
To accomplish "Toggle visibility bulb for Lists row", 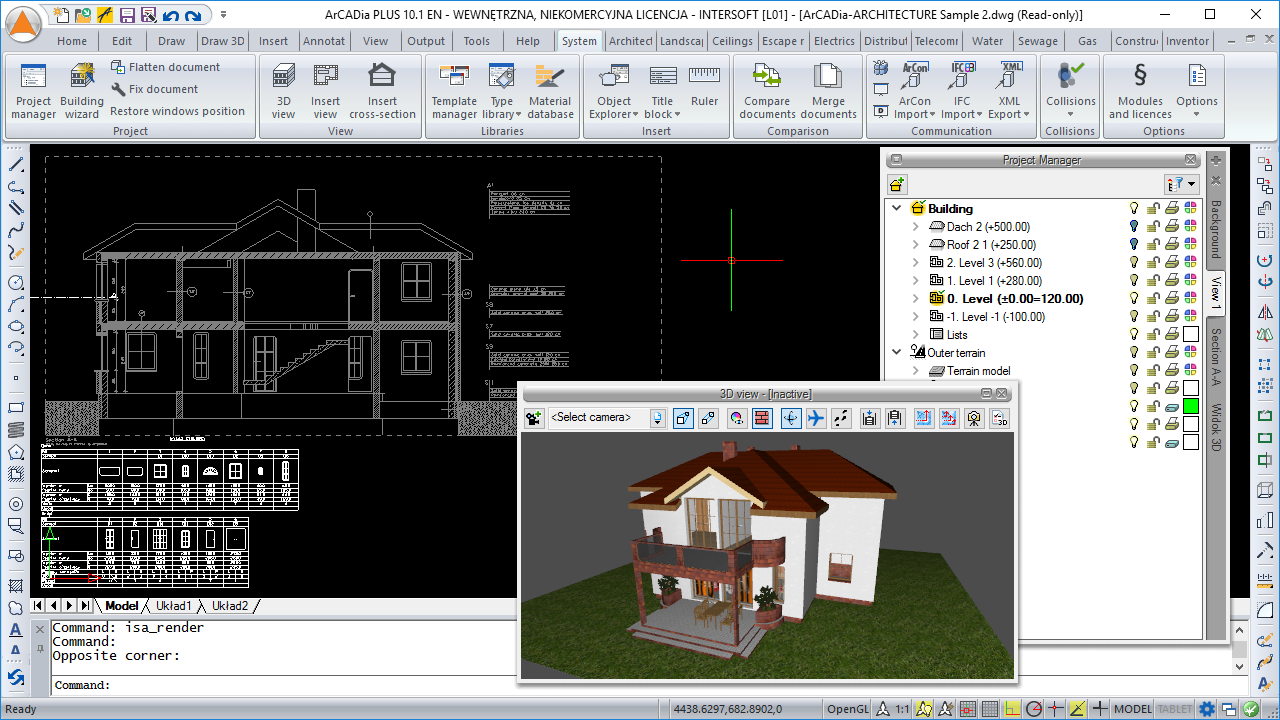I will 1134,335.
